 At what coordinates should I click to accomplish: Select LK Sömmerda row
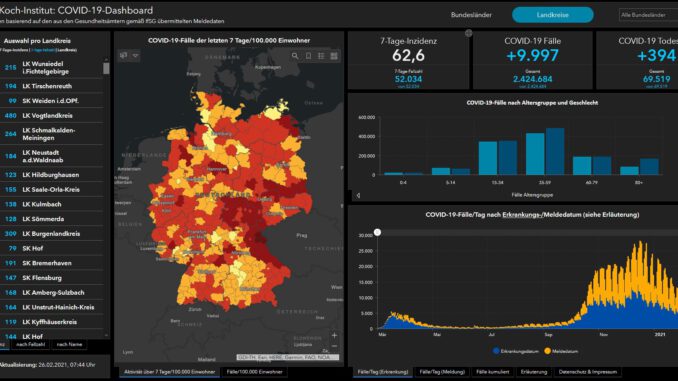coord(52,219)
